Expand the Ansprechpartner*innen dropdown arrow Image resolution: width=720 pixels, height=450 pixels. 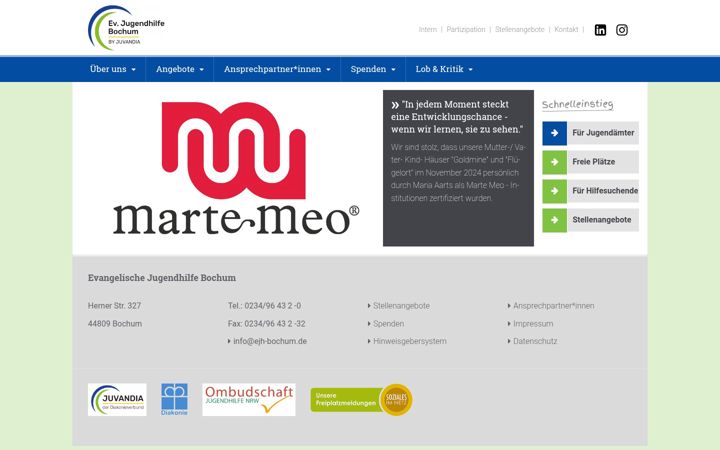[328, 70]
